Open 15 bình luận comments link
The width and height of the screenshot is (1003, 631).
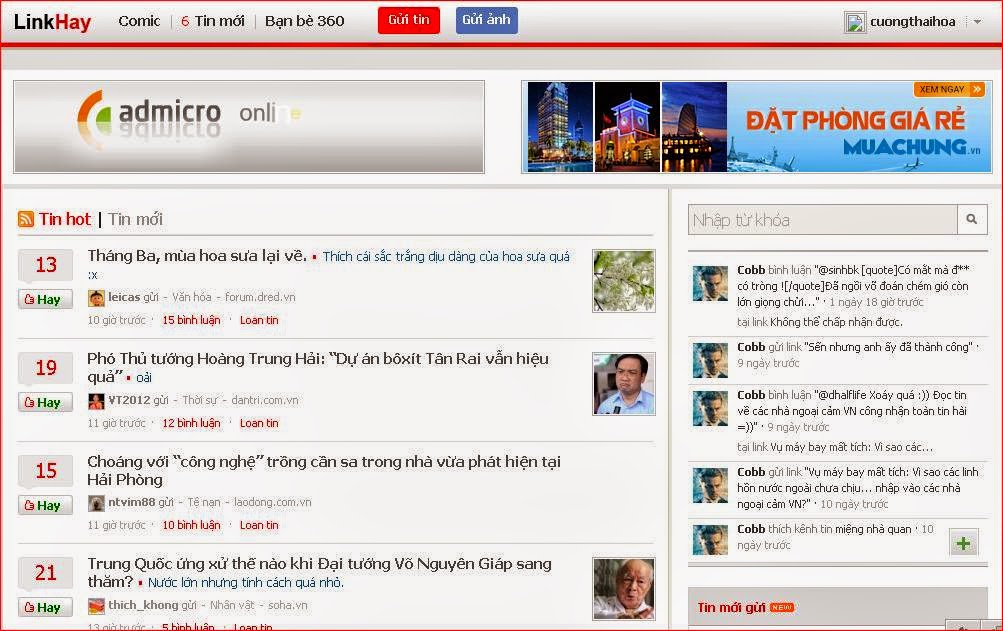coord(191,320)
